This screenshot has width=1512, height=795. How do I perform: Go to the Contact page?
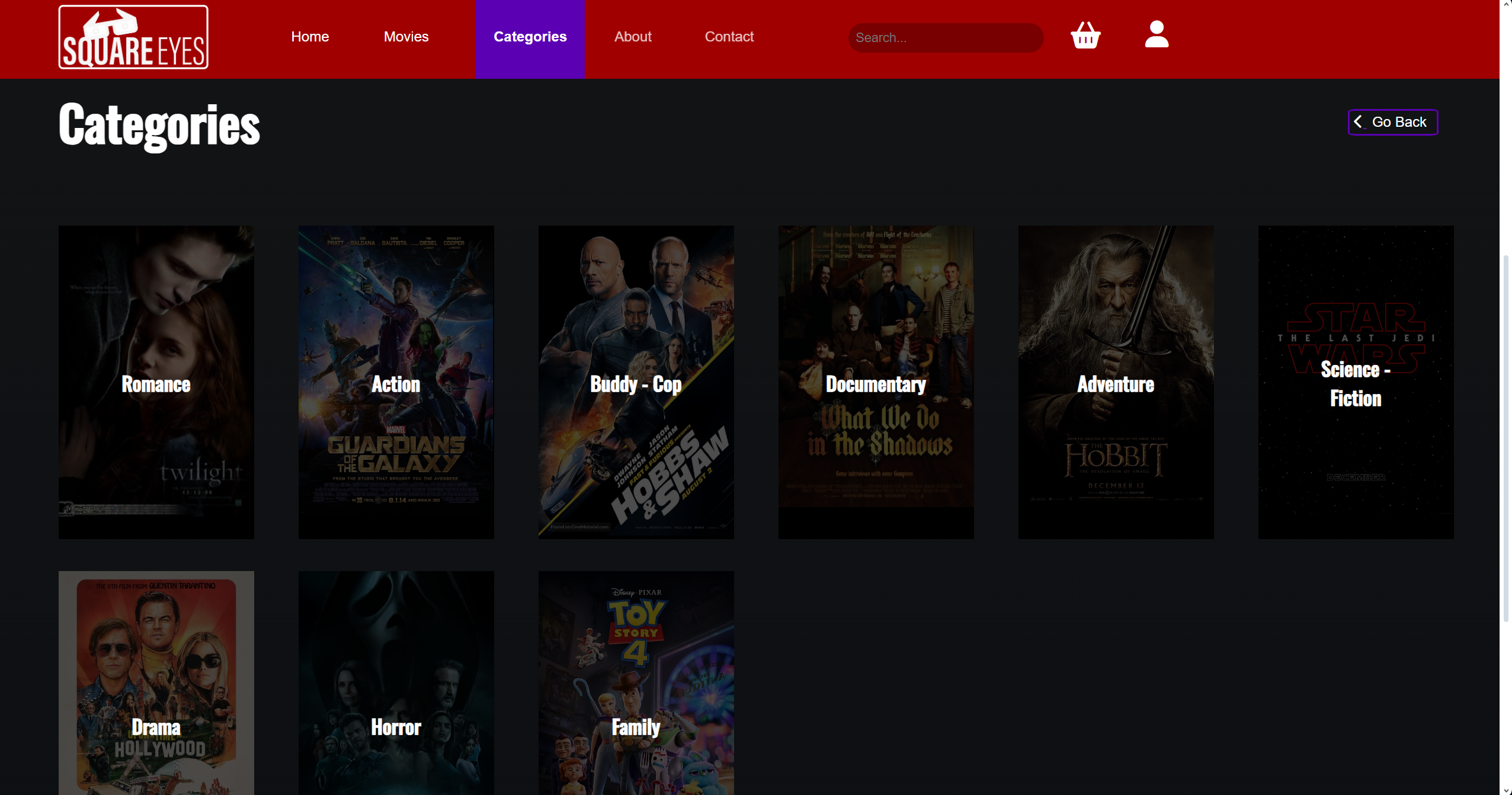729,37
